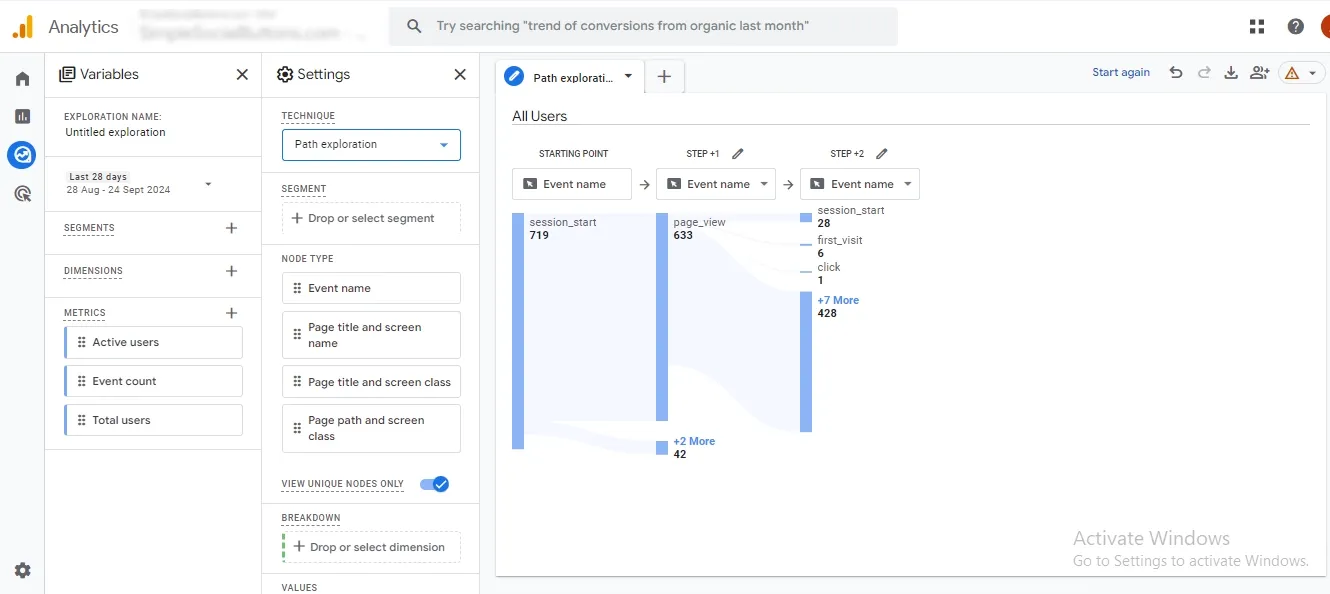
Task: Click the share exploration icon
Action: pos(1259,73)
